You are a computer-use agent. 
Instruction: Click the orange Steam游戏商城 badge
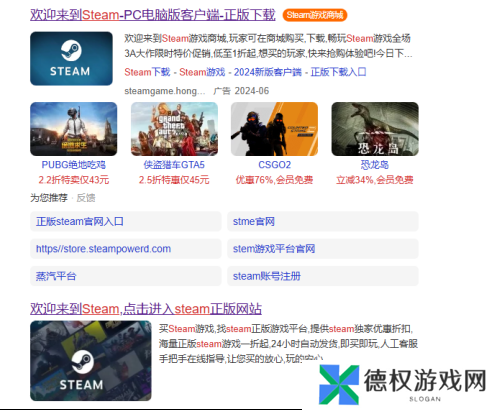pyautogui.click(x=315, y=15)
